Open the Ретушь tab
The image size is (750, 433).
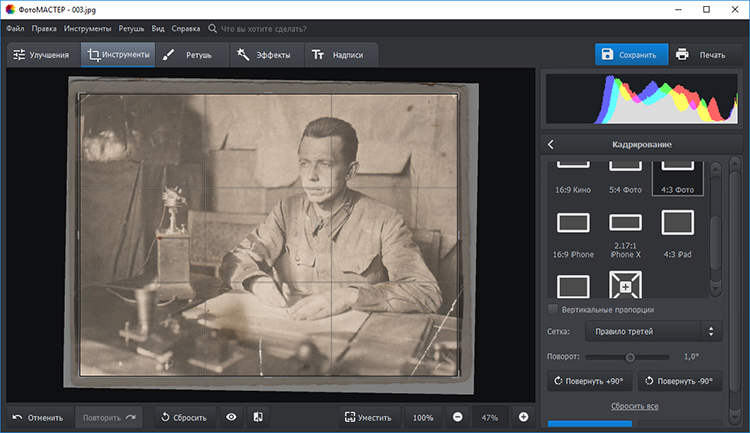point(189,55)
